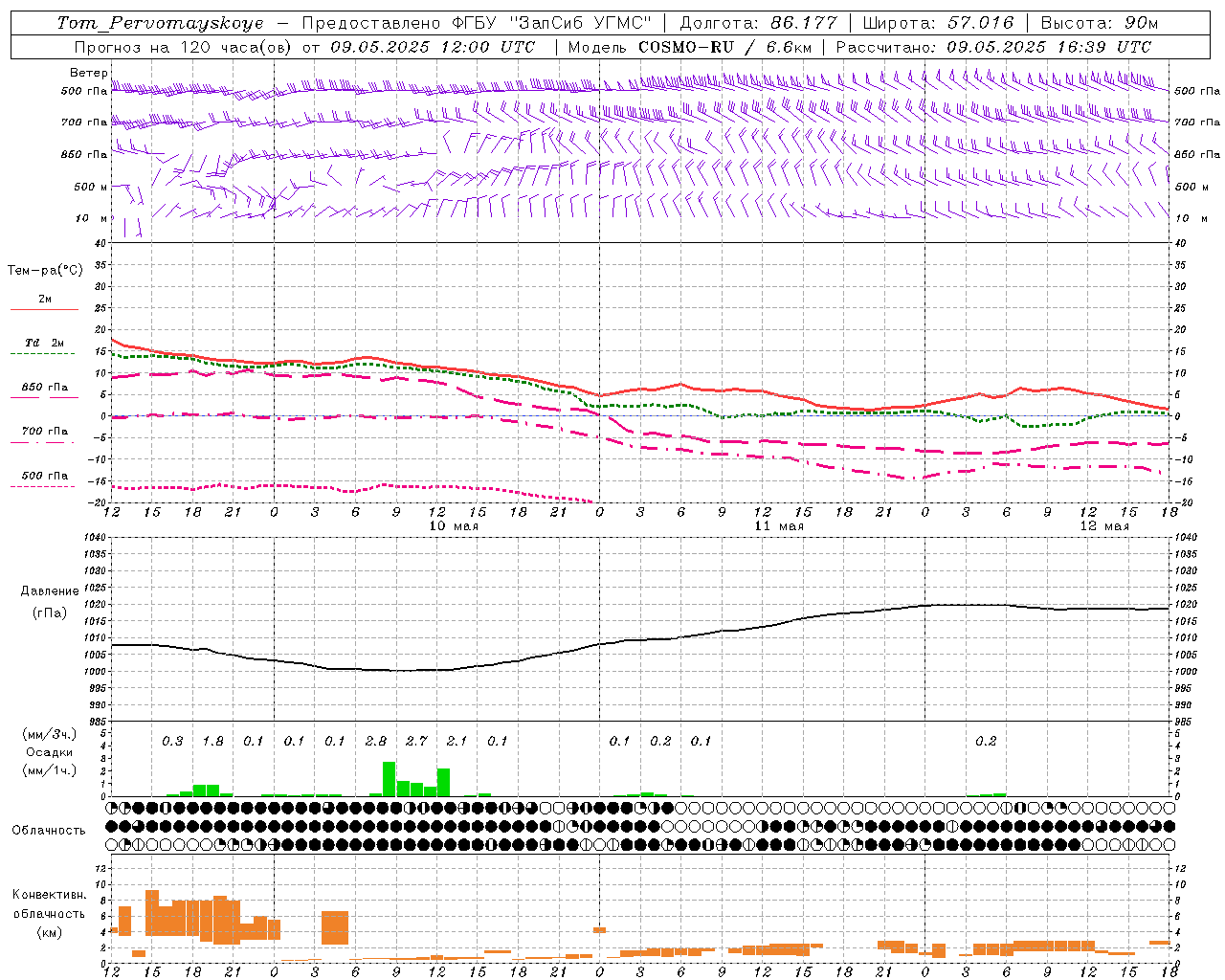Click the Долгота: 86.177 value
Image resolution: width=1225 pixels, height=980 pixels.
pos(758,23)
